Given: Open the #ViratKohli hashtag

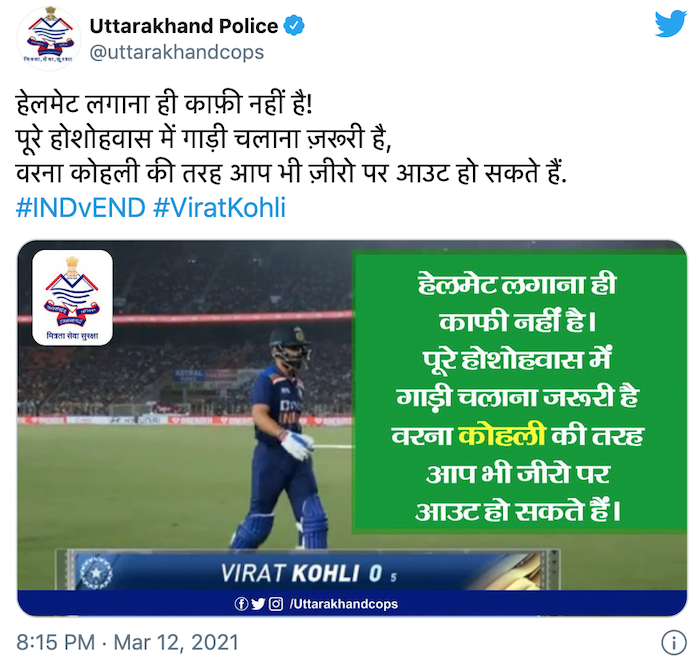Looking at the screenshot, I should coord(219,208).
